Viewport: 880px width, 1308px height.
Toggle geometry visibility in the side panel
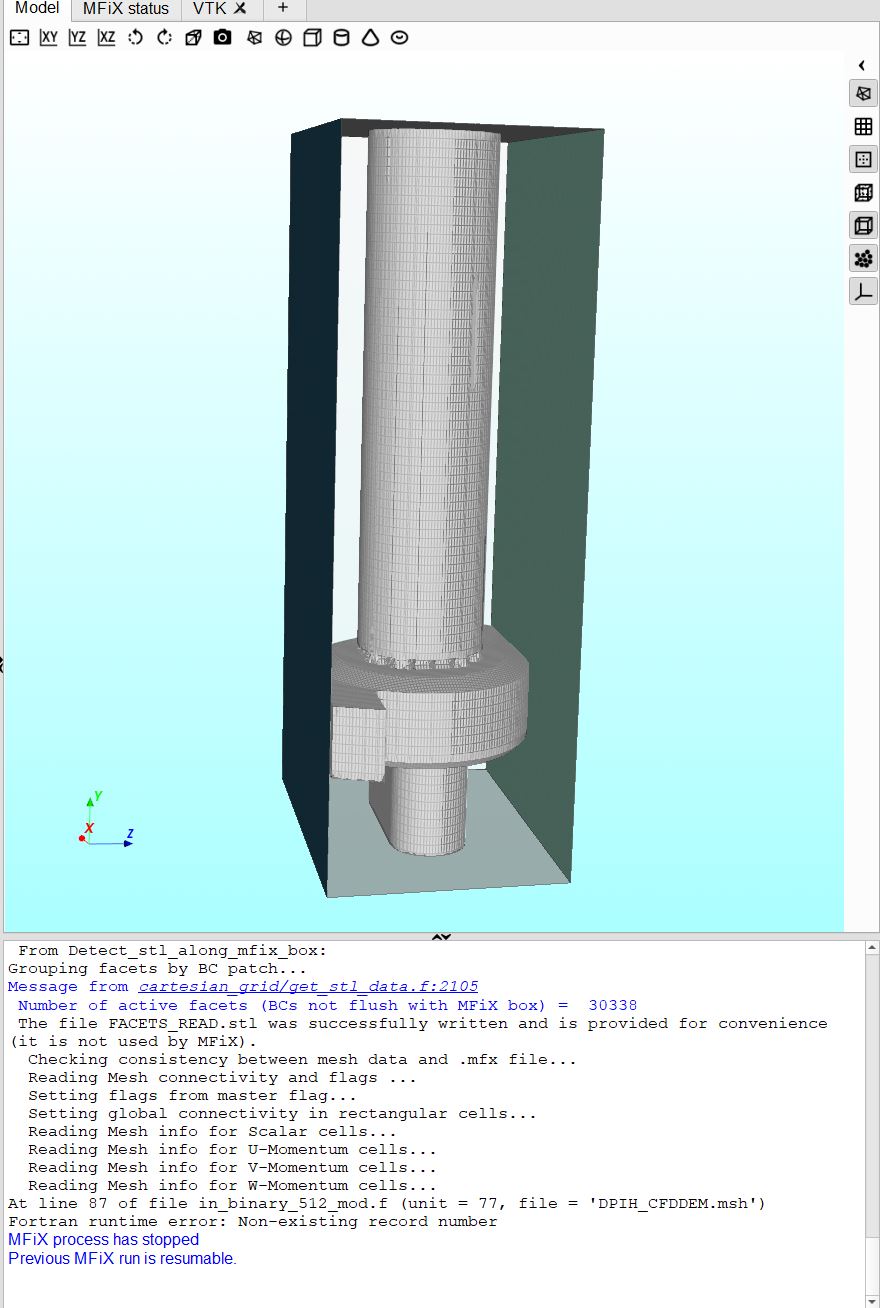[863, 93]
